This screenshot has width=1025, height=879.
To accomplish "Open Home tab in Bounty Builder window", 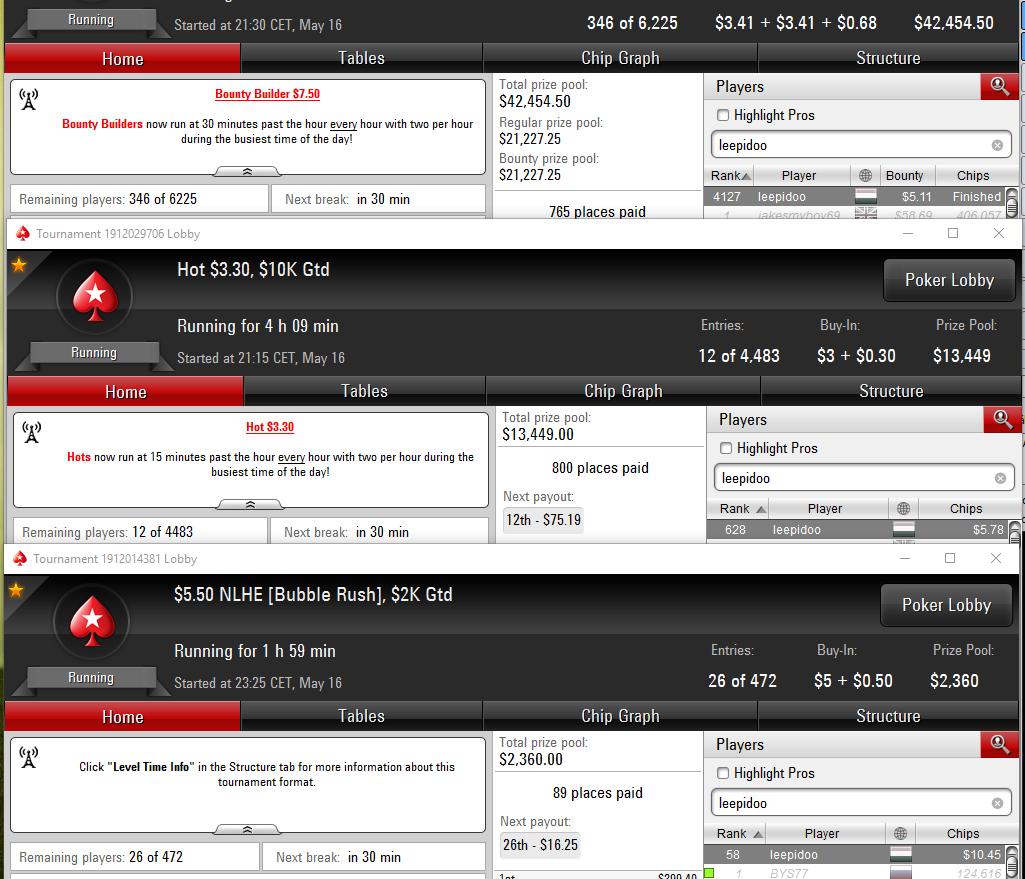I will 122,58.
